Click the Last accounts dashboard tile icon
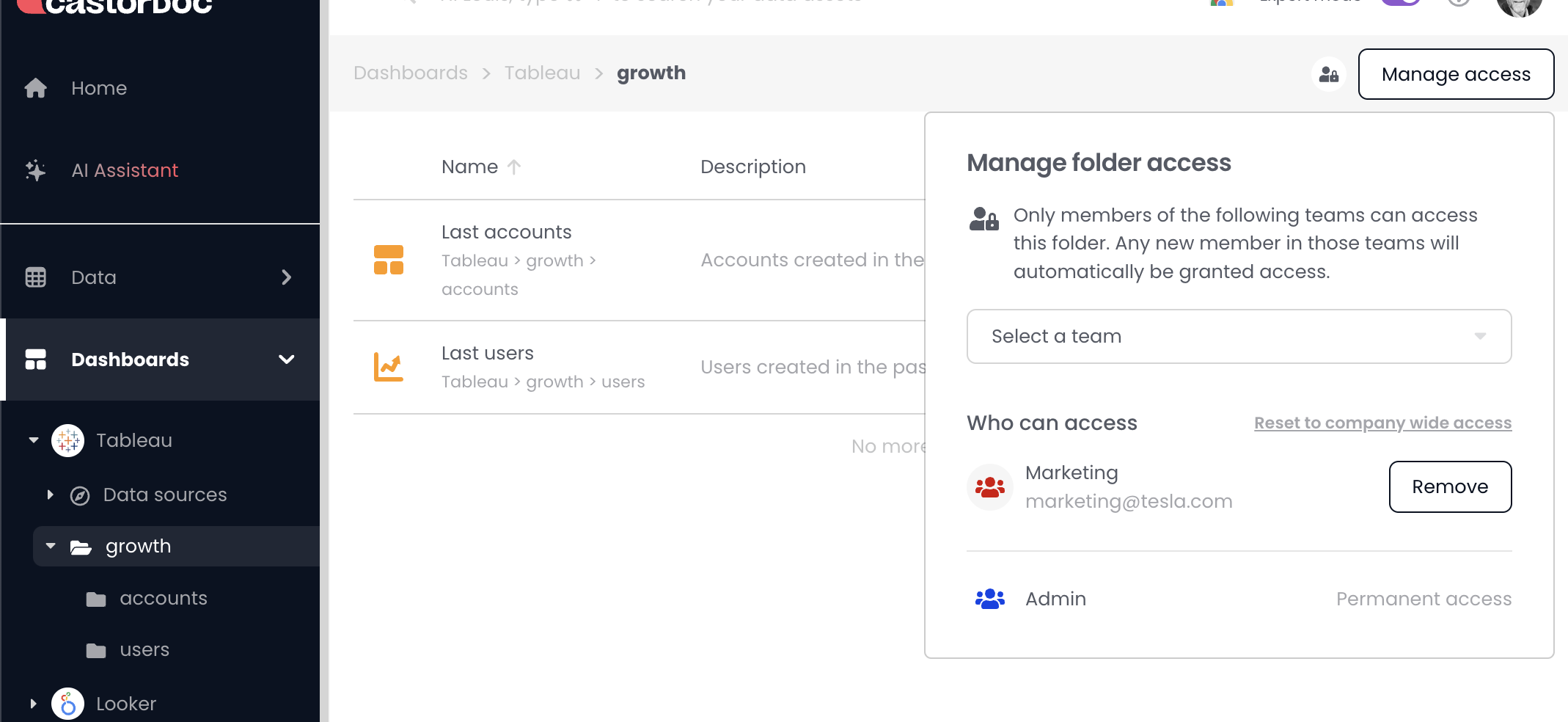The width and height of the screenshot is (1568, 722). pyautogui.click(x=388, y=260)
